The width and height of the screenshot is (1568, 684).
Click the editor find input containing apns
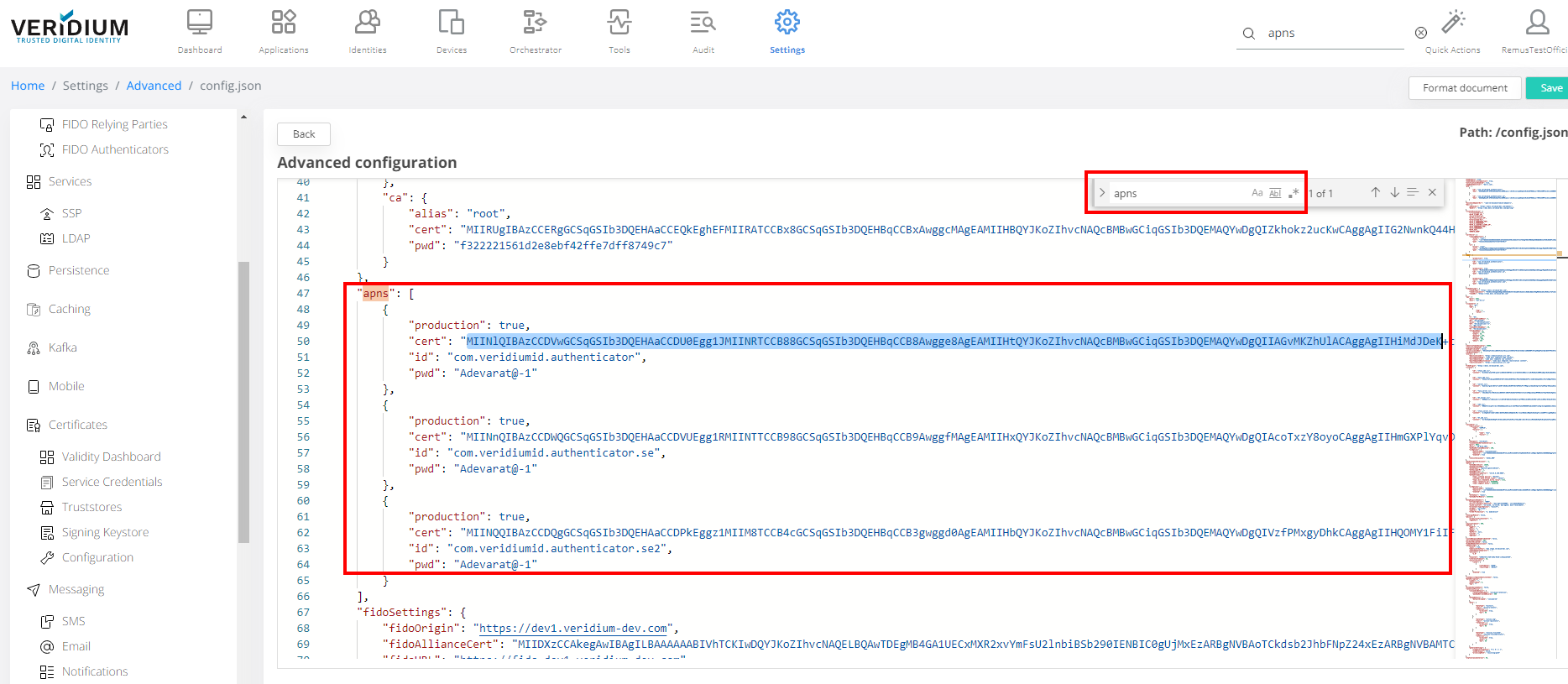tap(1175, 193)
